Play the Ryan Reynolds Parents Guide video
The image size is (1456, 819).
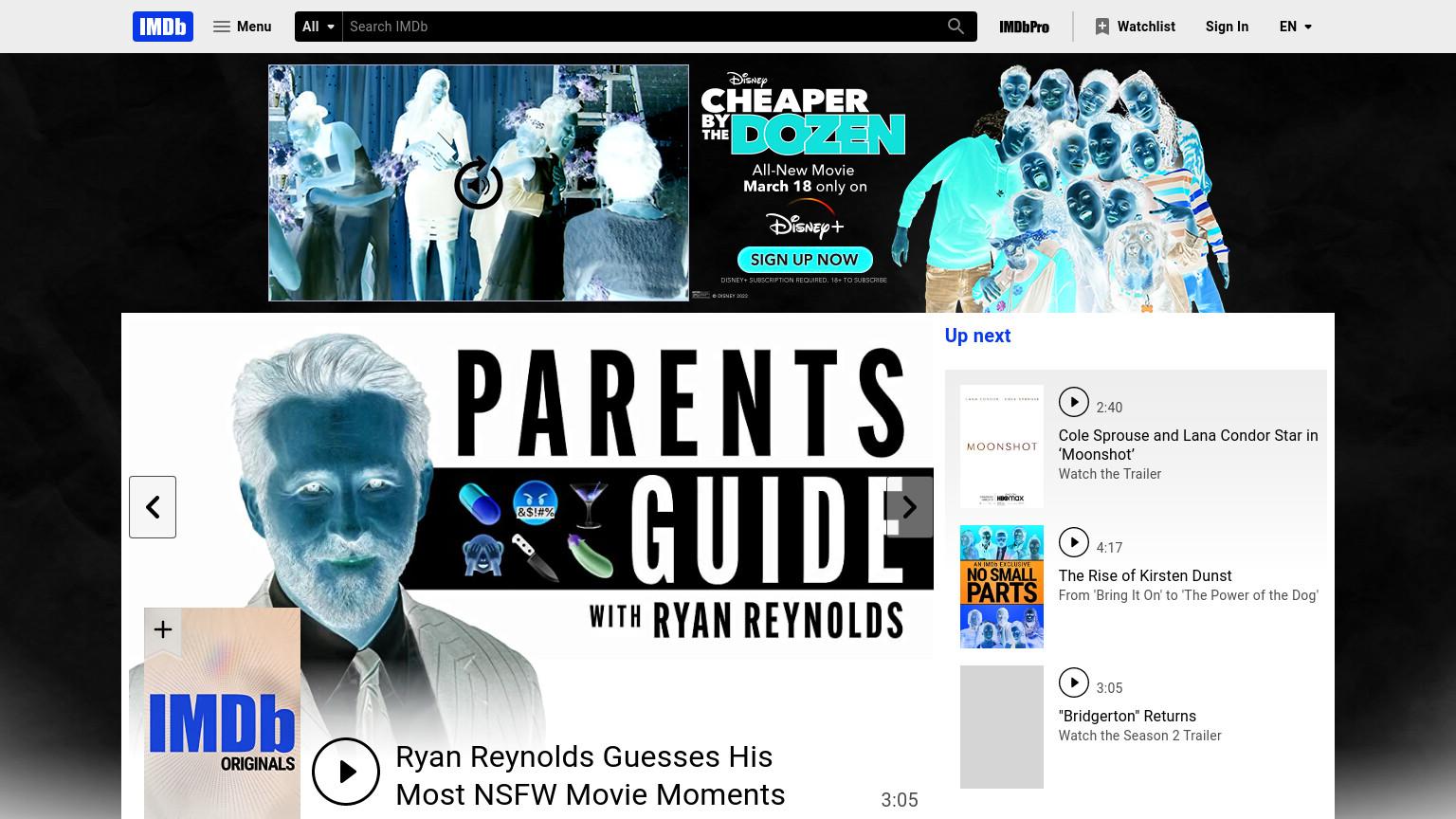point(346,772)
